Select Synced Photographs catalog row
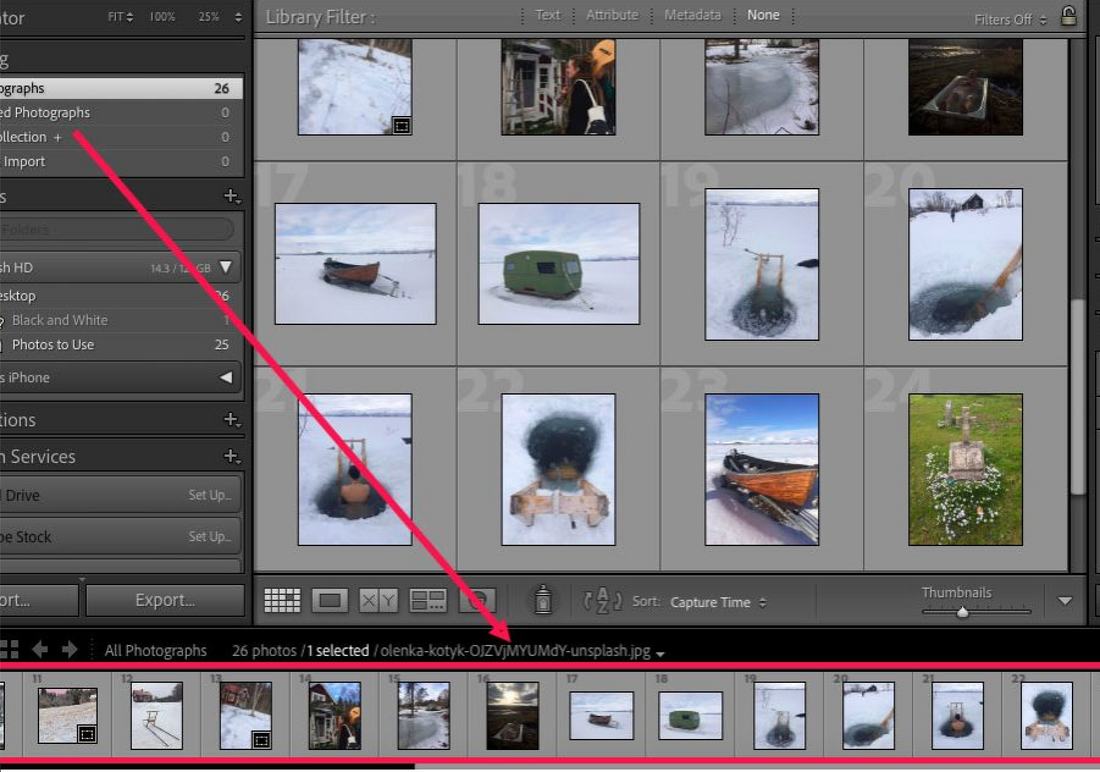 point(121,112)
